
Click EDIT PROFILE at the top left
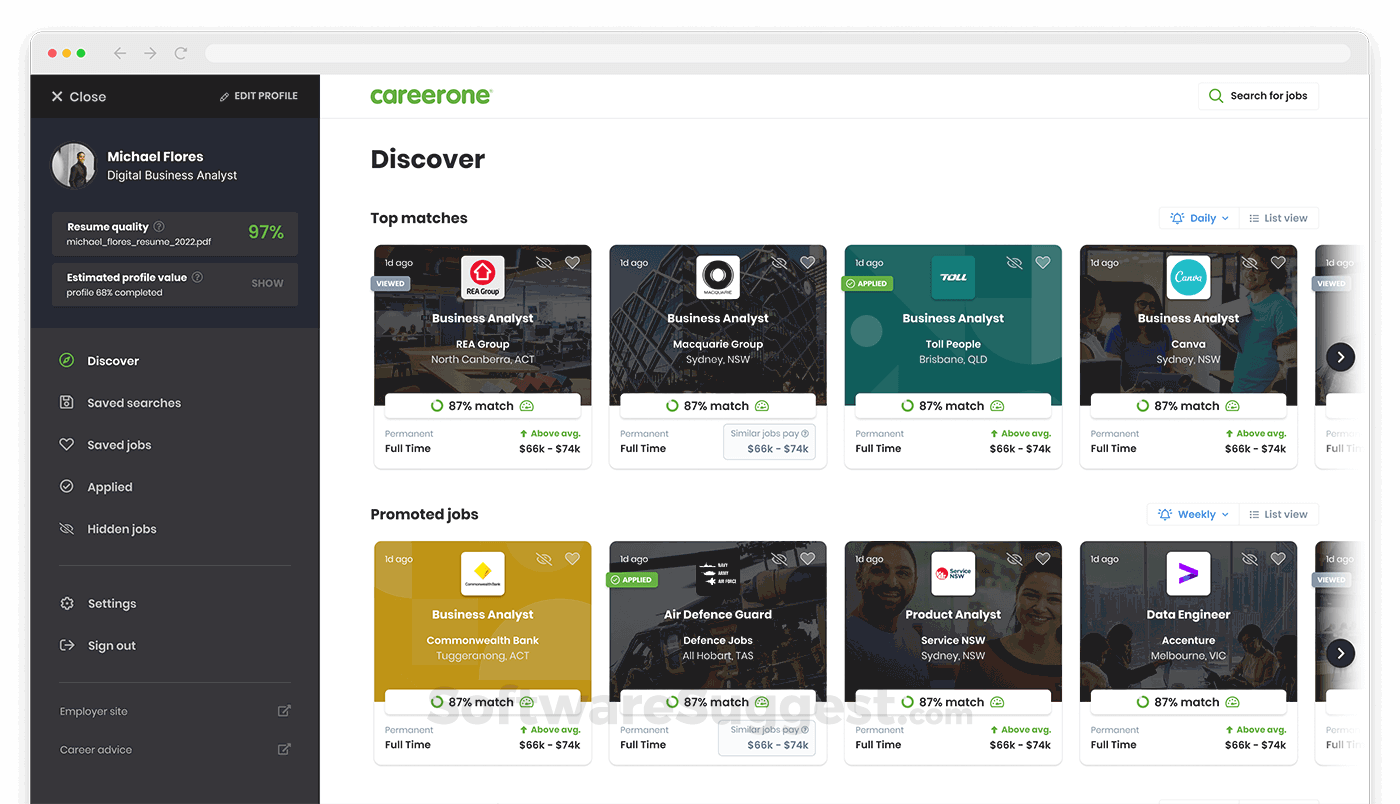point(258,95)
